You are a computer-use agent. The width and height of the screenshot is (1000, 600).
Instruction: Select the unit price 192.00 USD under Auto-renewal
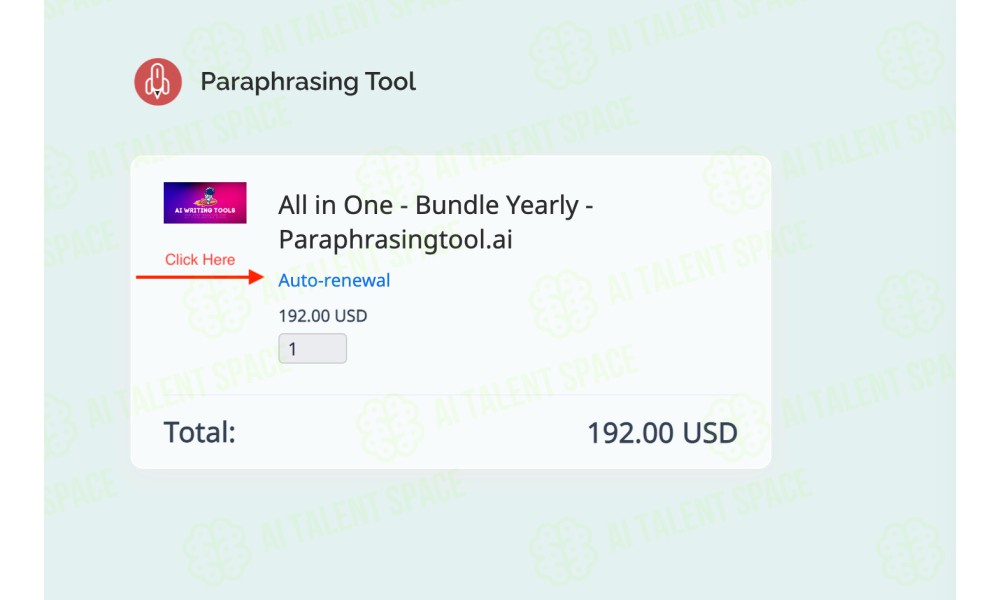323,316
